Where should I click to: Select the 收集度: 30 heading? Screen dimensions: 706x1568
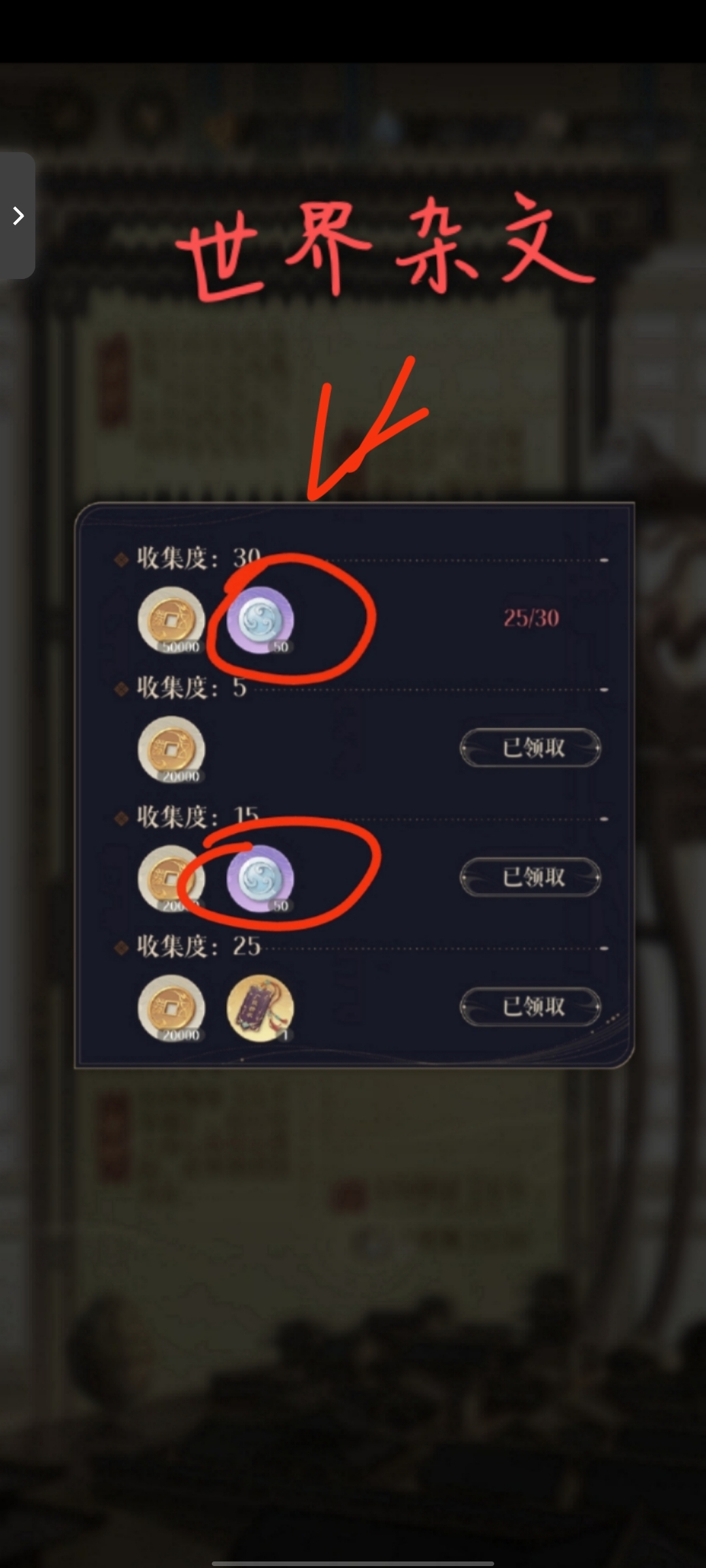click(198, 559)
